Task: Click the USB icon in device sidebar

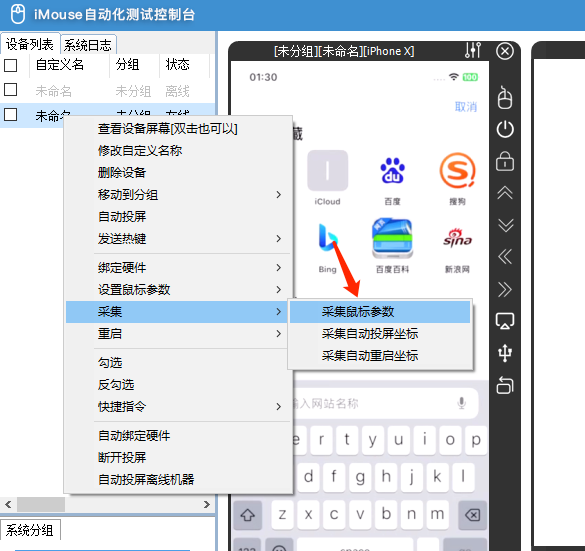Action: coord(505,353)
